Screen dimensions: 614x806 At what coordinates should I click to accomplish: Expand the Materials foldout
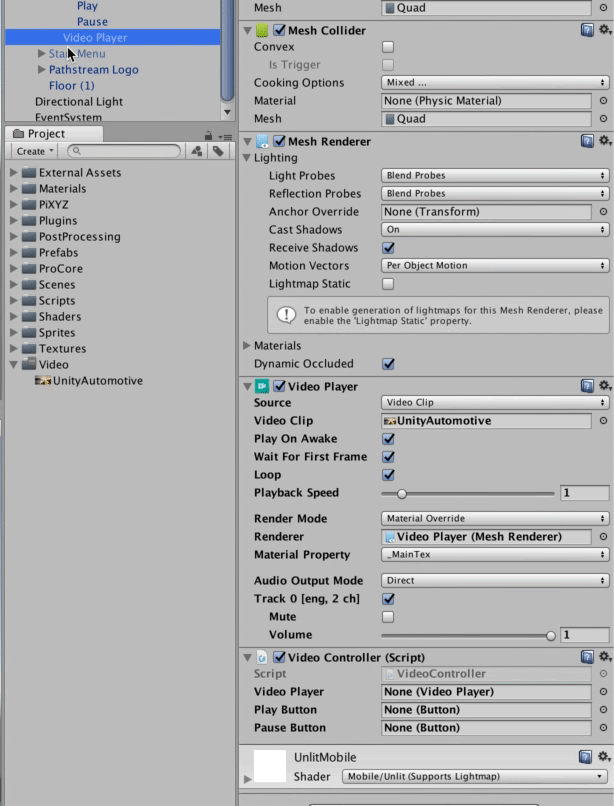click(x=248, y=346)
